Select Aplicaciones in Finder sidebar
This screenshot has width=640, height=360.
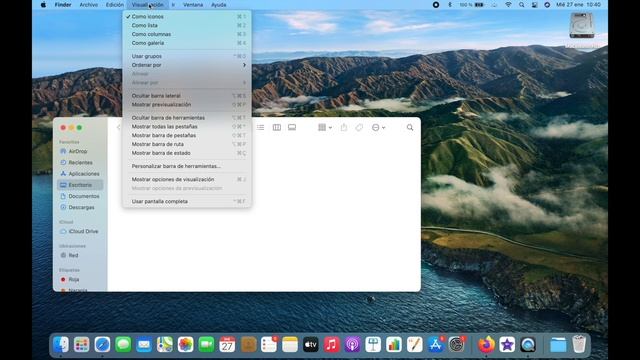tap(80, 174)
